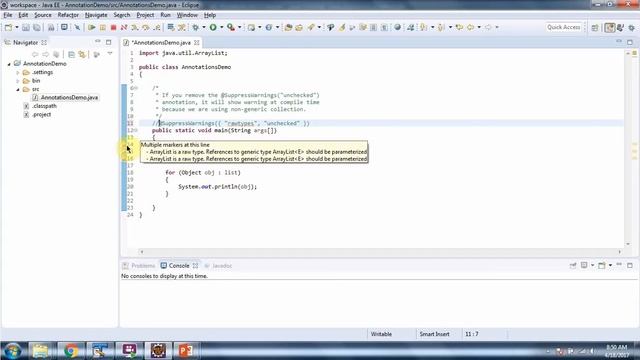Click the Last Edit Location icon
Screen dimensions: 640x360
(x=459, y=27)
